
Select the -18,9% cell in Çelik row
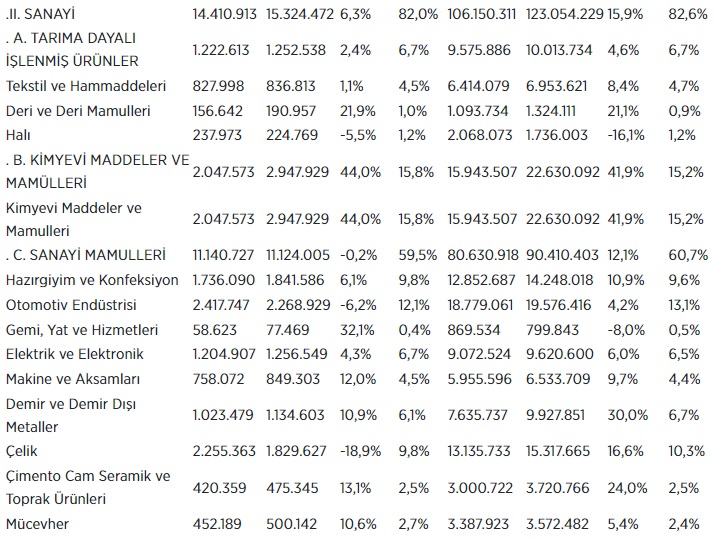click(x=362, y=451)
